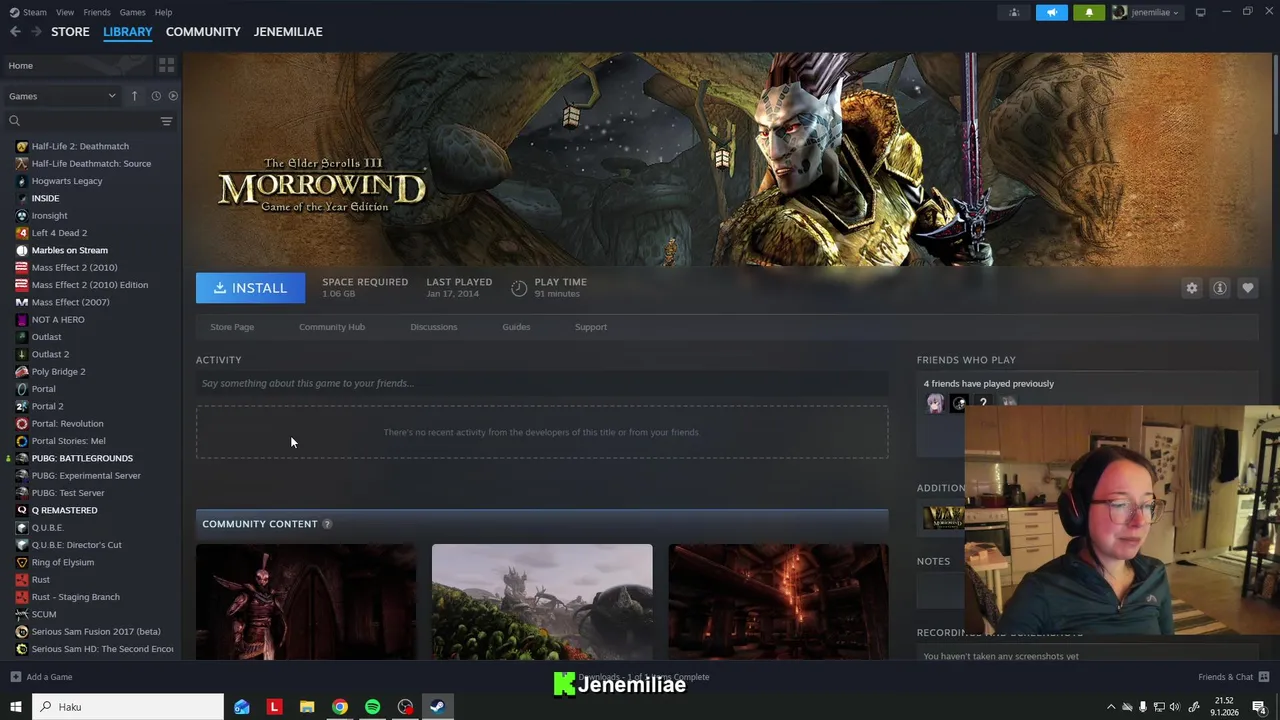Viewport: 1280px width, 720px height.
Task: Open the green notifications bell
Action: pyautogui.click(x=1089, y=12)
